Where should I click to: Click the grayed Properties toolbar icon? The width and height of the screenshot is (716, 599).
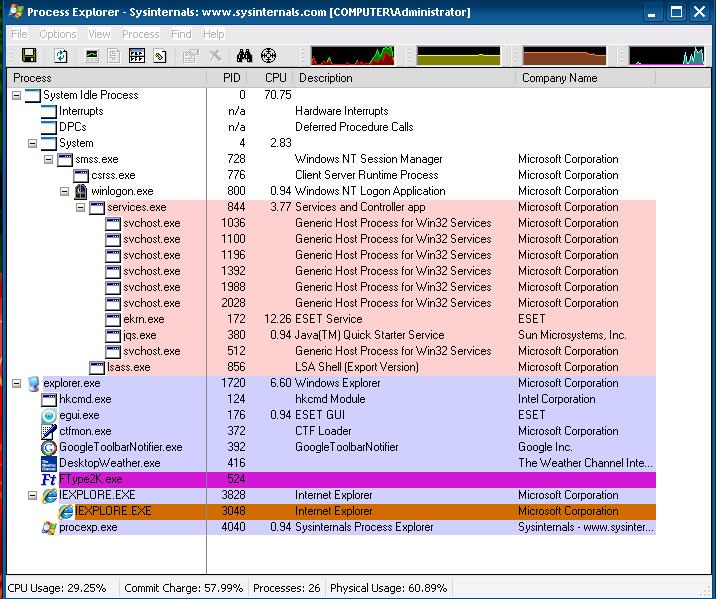coord(191,56)
